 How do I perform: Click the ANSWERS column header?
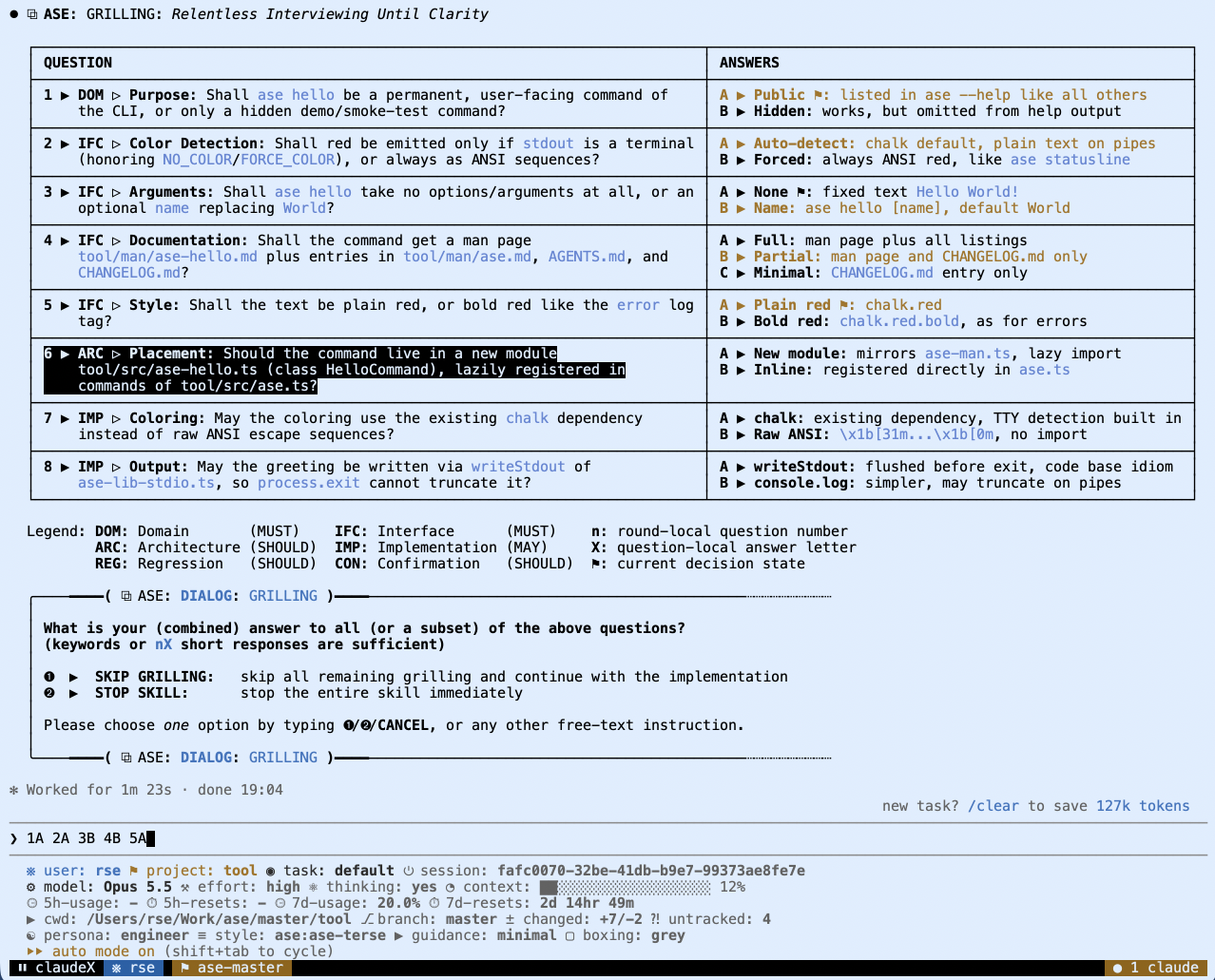(x=749, y=63)
